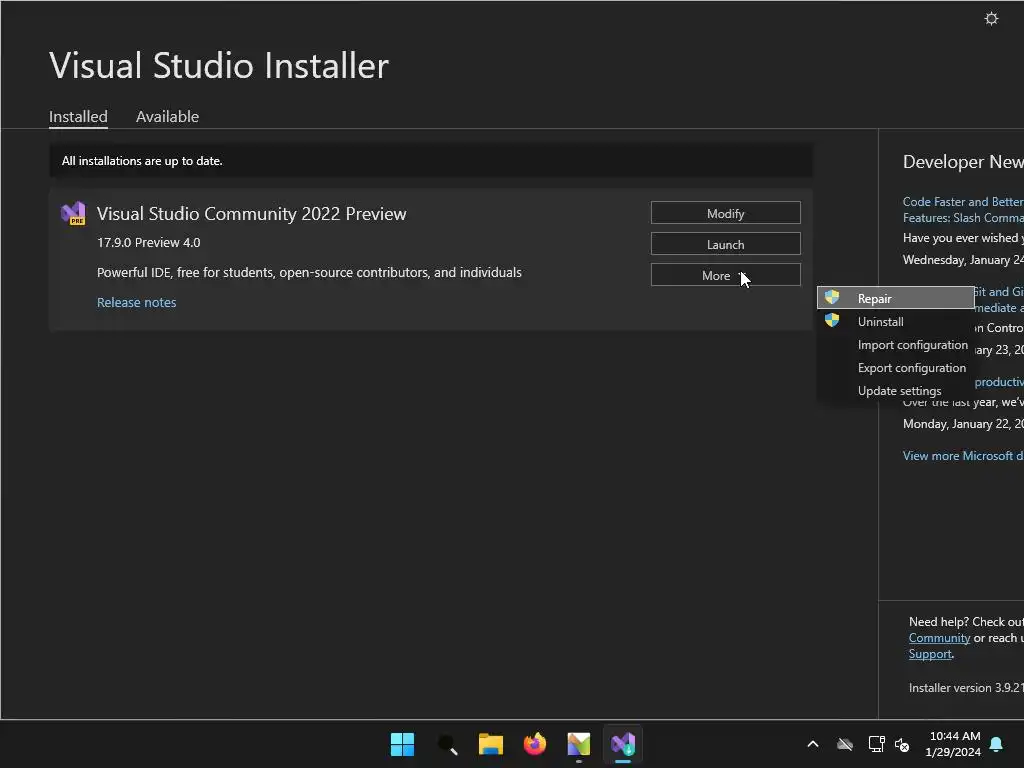Click Visual Studio Installer taskbar icon
1024x768 pixels.
(x=623, y=744)
